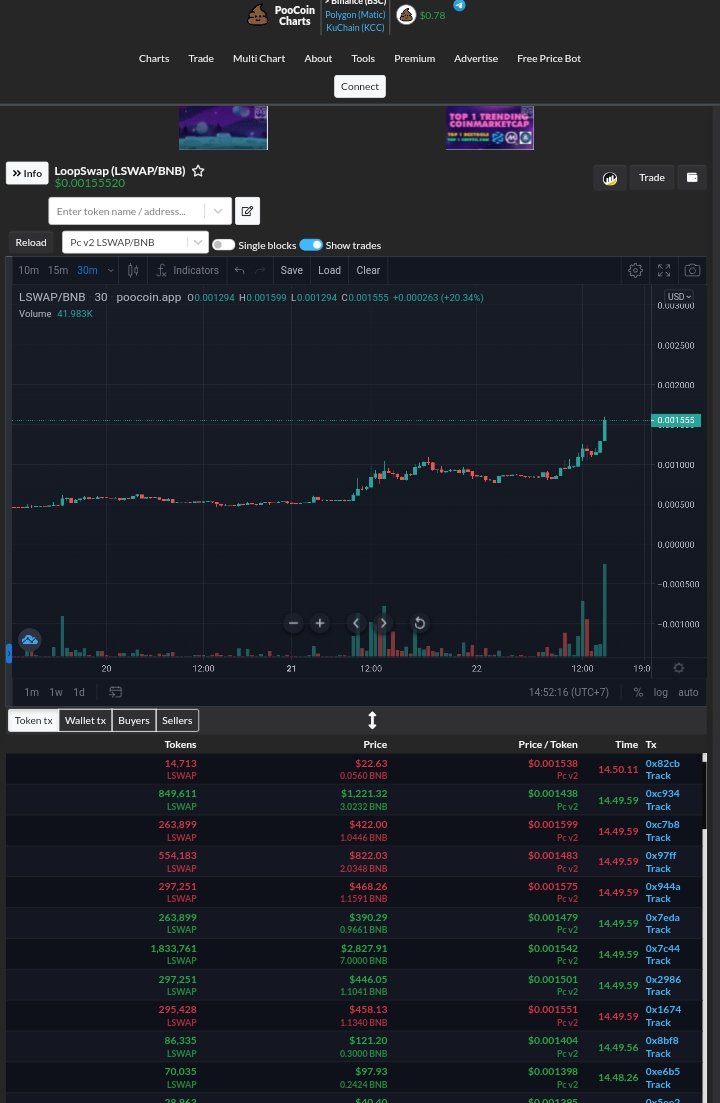
Task: Open the About menu item
Action: [318, 58]
